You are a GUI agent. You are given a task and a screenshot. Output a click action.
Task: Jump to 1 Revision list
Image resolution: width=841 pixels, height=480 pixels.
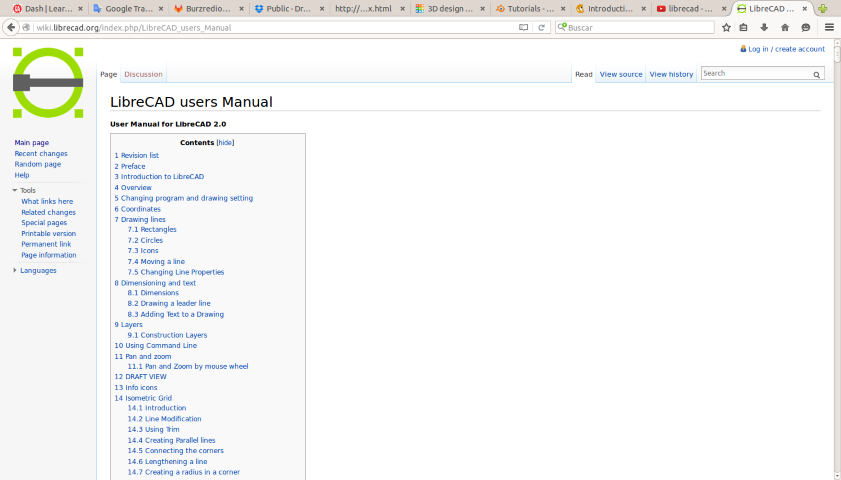pos(136,156)
